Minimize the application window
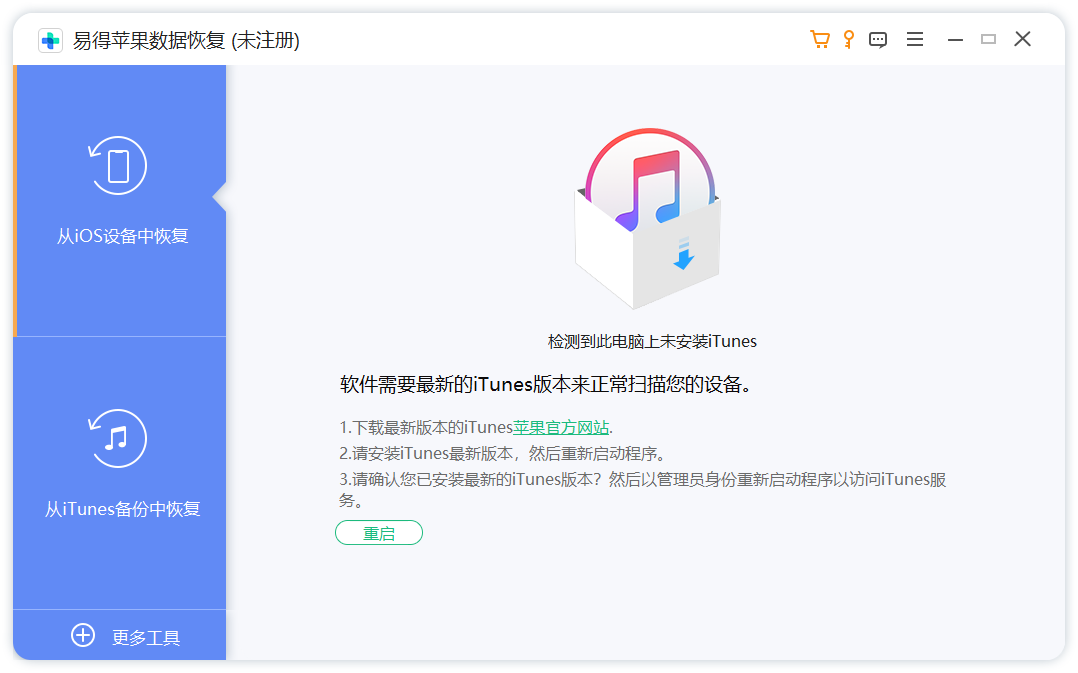 [x=955, y=38]
